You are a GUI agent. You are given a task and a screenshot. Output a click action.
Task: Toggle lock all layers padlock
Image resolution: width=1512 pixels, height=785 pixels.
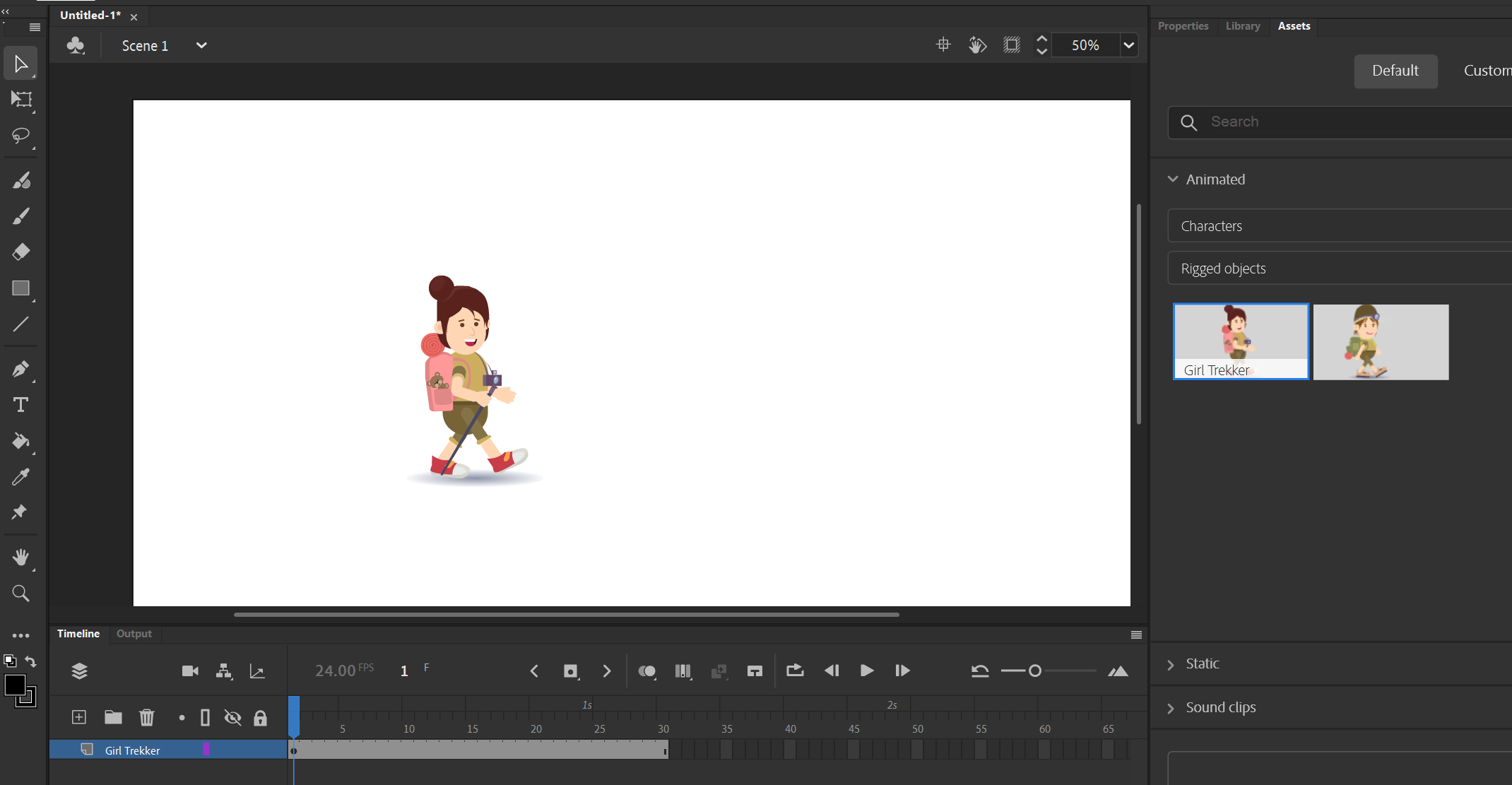[260, 718]
